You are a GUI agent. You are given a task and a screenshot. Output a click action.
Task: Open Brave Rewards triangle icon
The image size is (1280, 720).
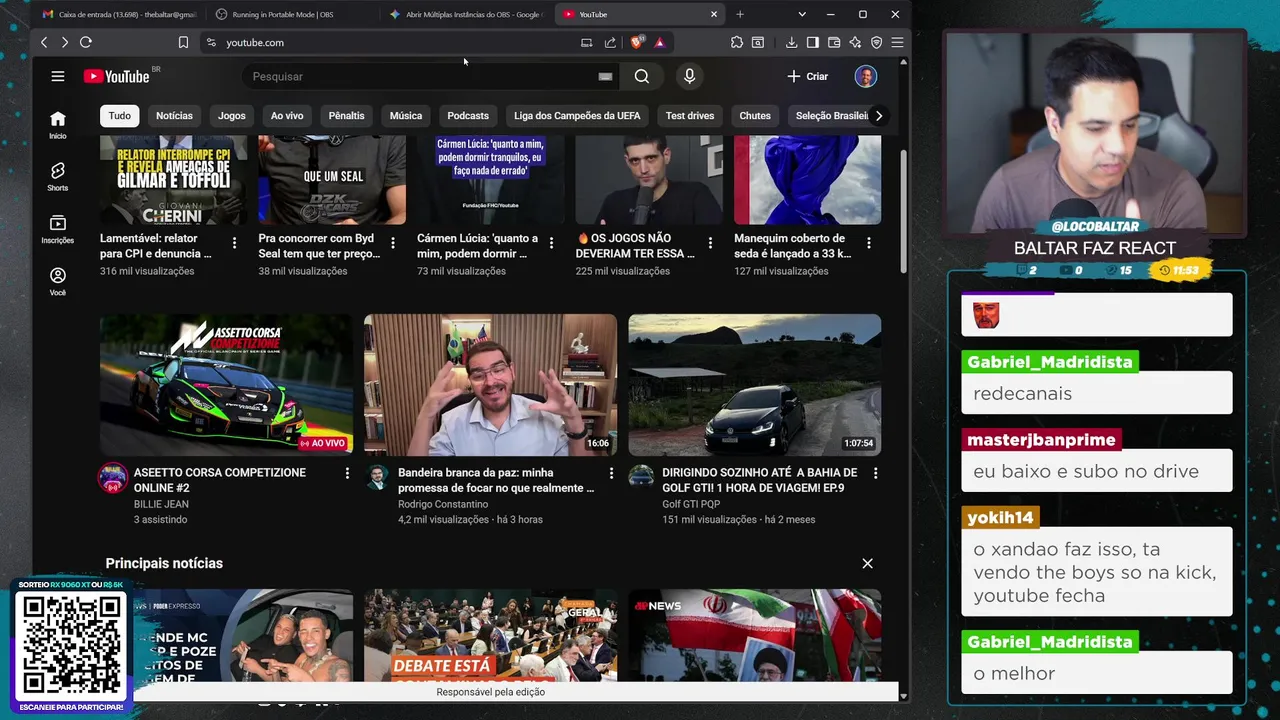coord(660,42)
